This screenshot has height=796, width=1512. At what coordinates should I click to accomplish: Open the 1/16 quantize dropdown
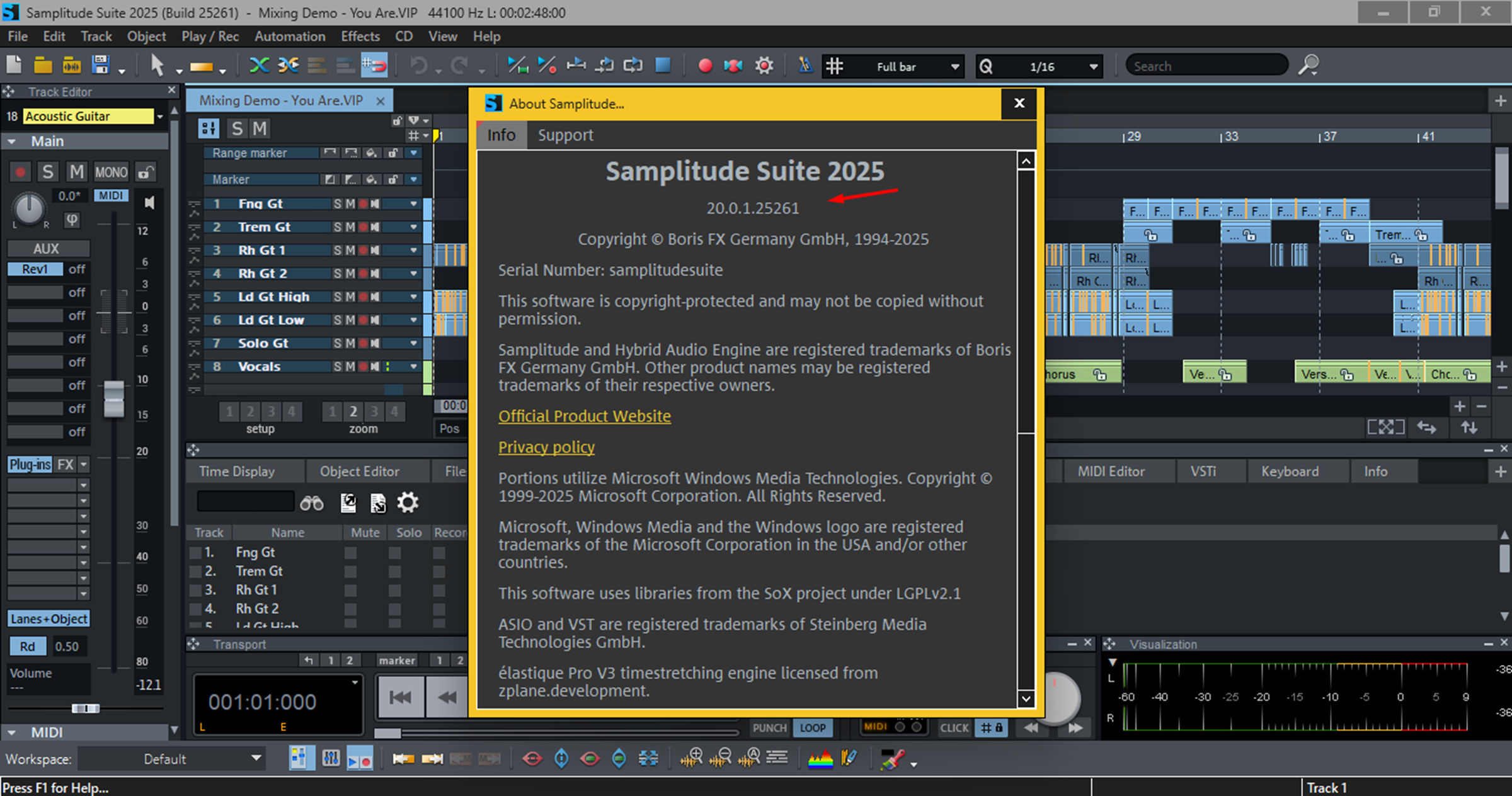1094,67
